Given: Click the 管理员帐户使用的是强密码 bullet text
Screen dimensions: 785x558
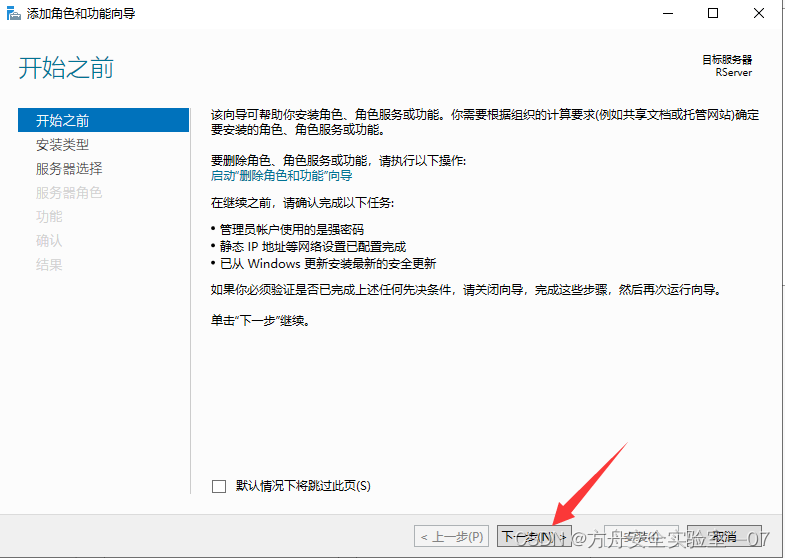Looking at the screenshot, I should click(292, 230).
